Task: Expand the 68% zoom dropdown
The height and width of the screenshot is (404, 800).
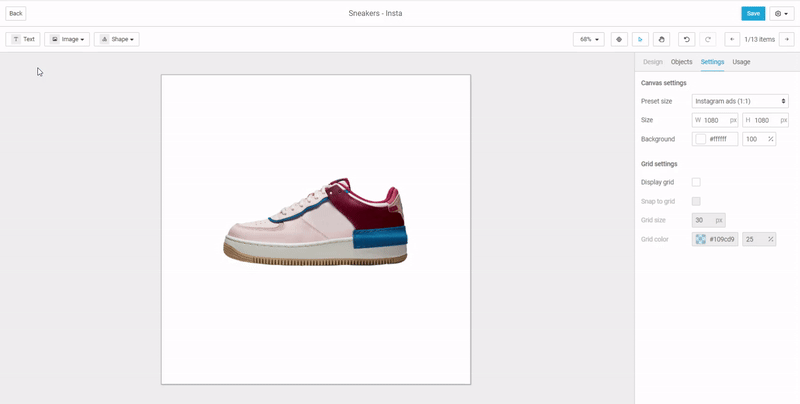Action: click(588, 39)
